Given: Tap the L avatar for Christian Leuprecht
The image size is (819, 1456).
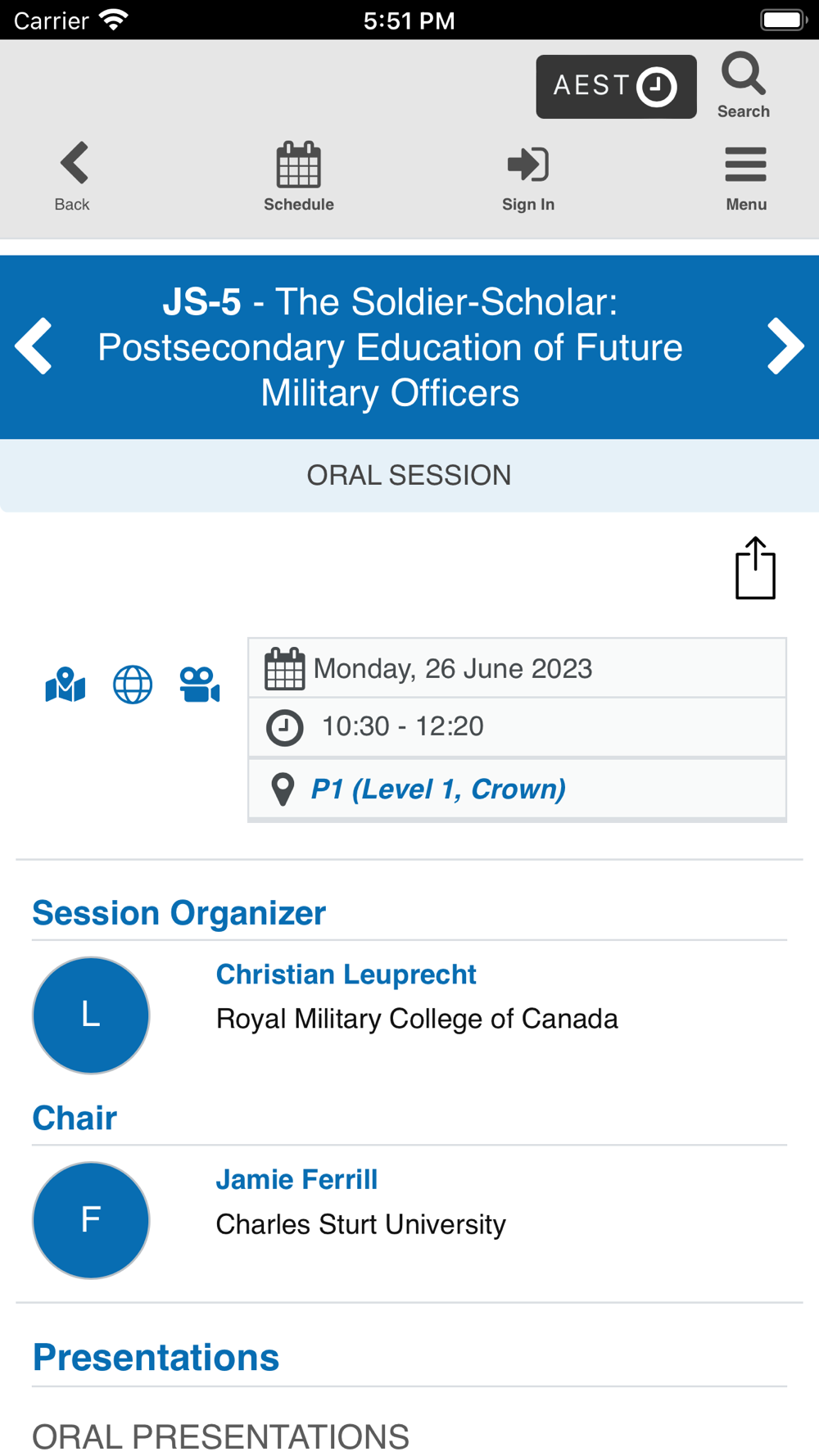Looking at the screenshot, I should click(91, 1015).
